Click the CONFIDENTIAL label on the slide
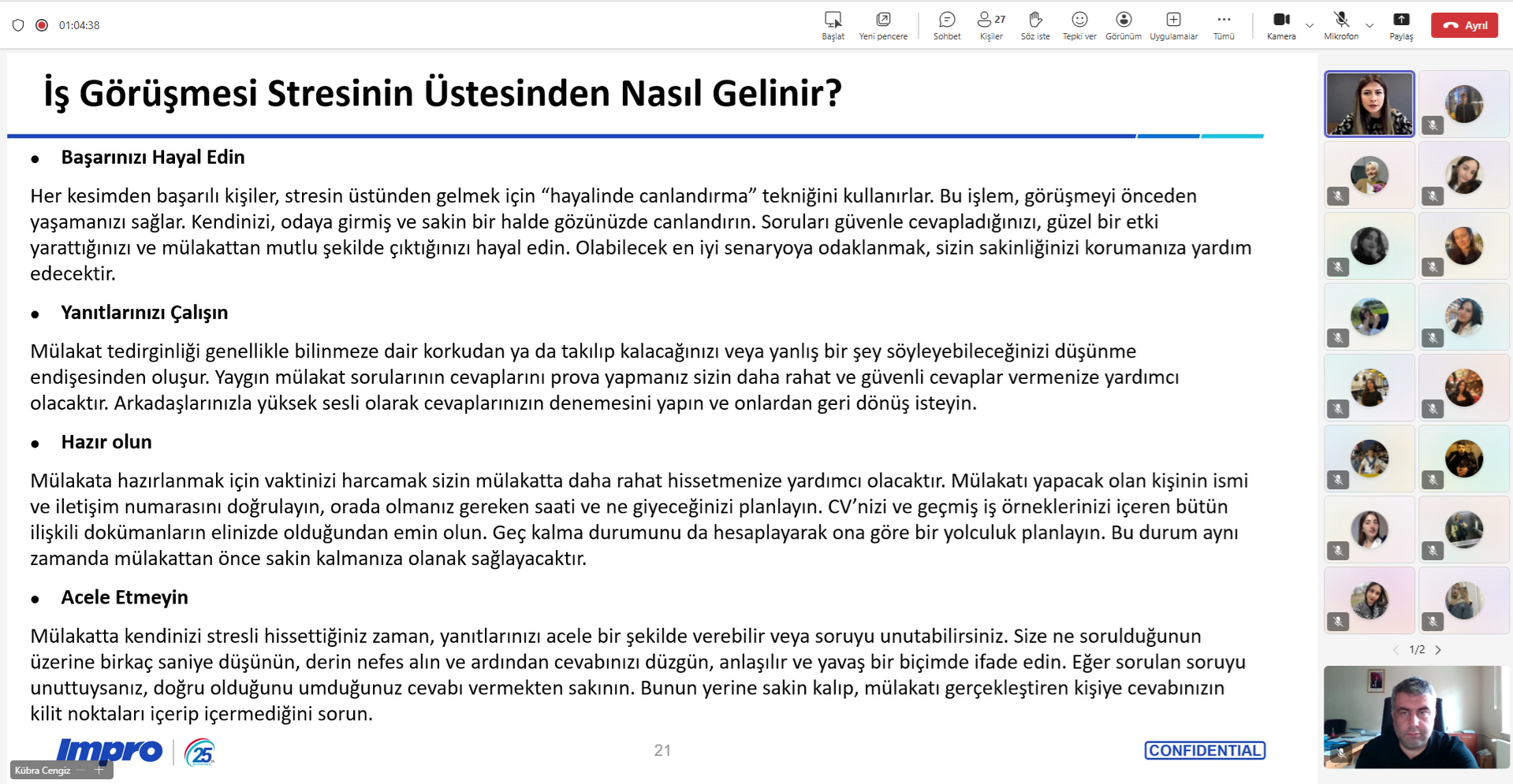 (1205, 751)
